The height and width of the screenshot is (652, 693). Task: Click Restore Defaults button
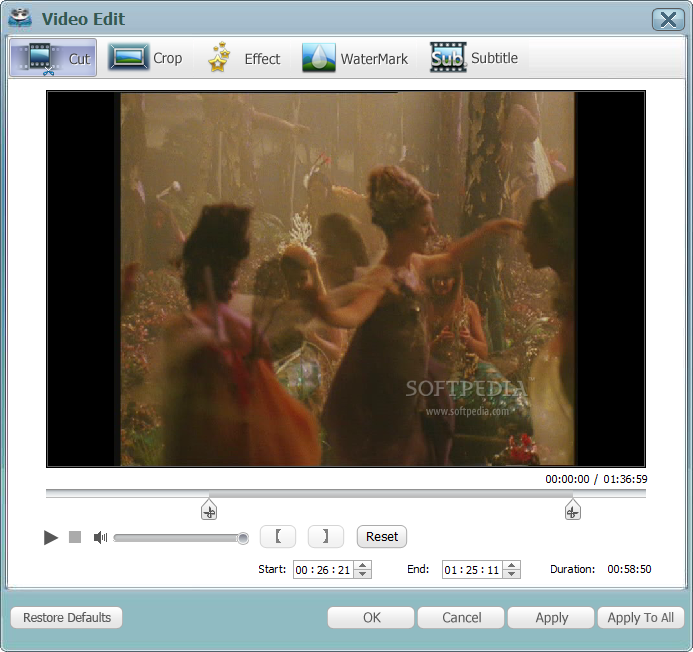tap(66, 618)
